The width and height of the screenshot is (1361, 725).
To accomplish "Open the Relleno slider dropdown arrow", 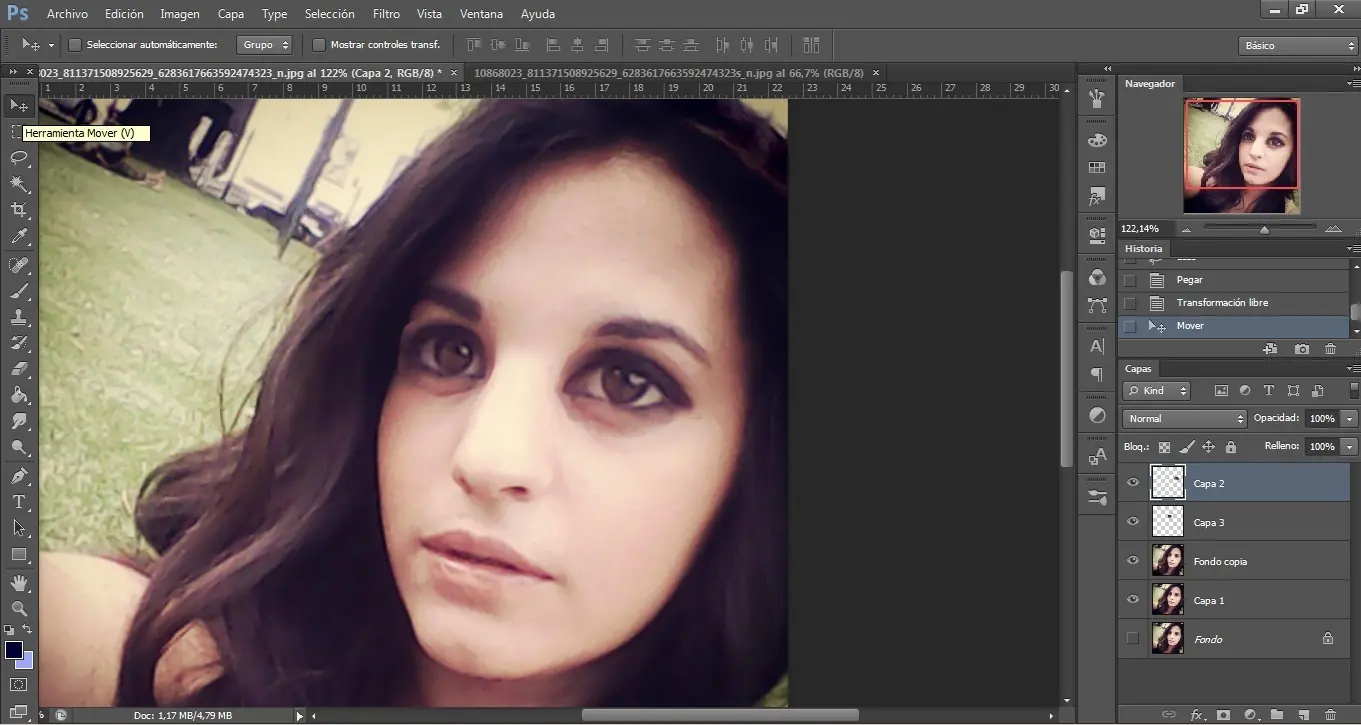I will click(1350, 447).
